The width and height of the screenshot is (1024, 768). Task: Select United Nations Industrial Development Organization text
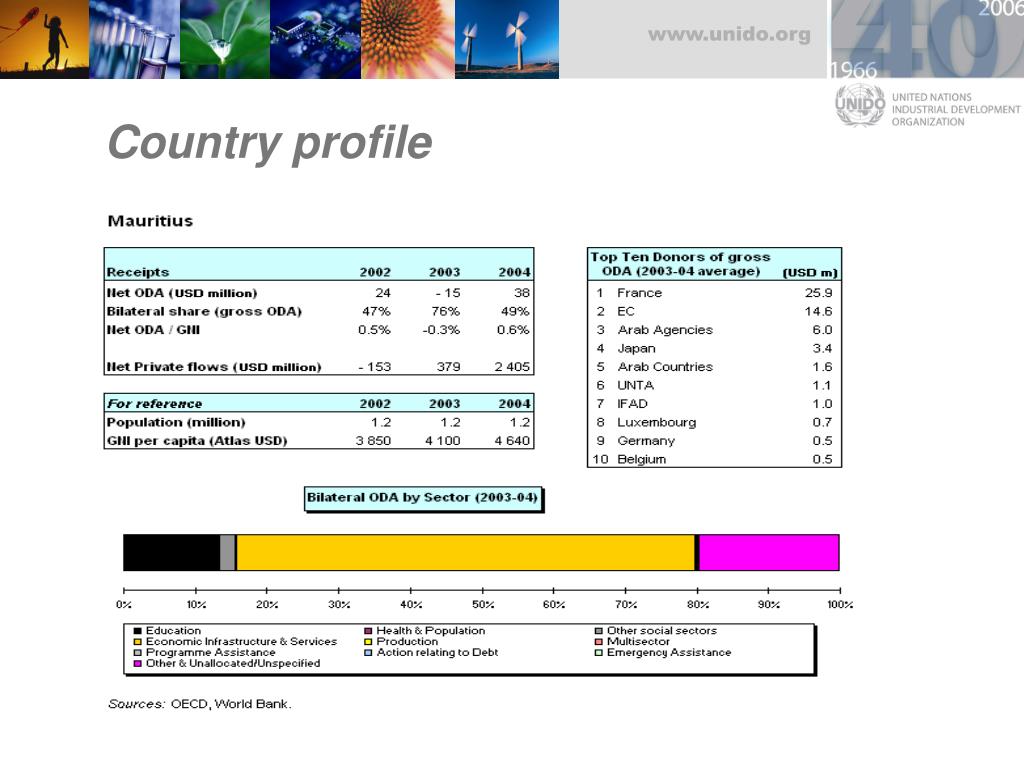(x=956, y=109)
